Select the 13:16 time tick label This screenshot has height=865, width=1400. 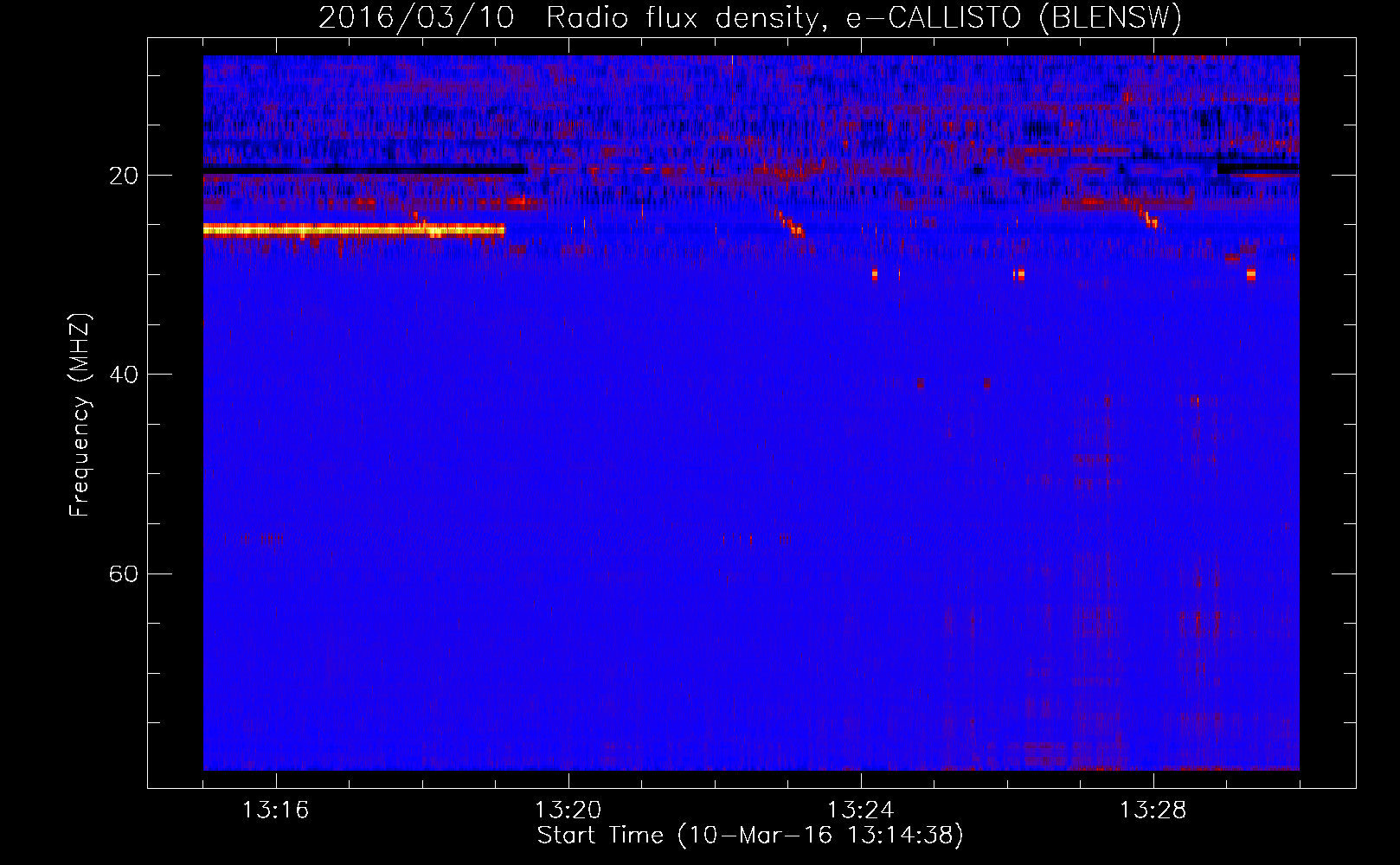(x=275, y=811)
